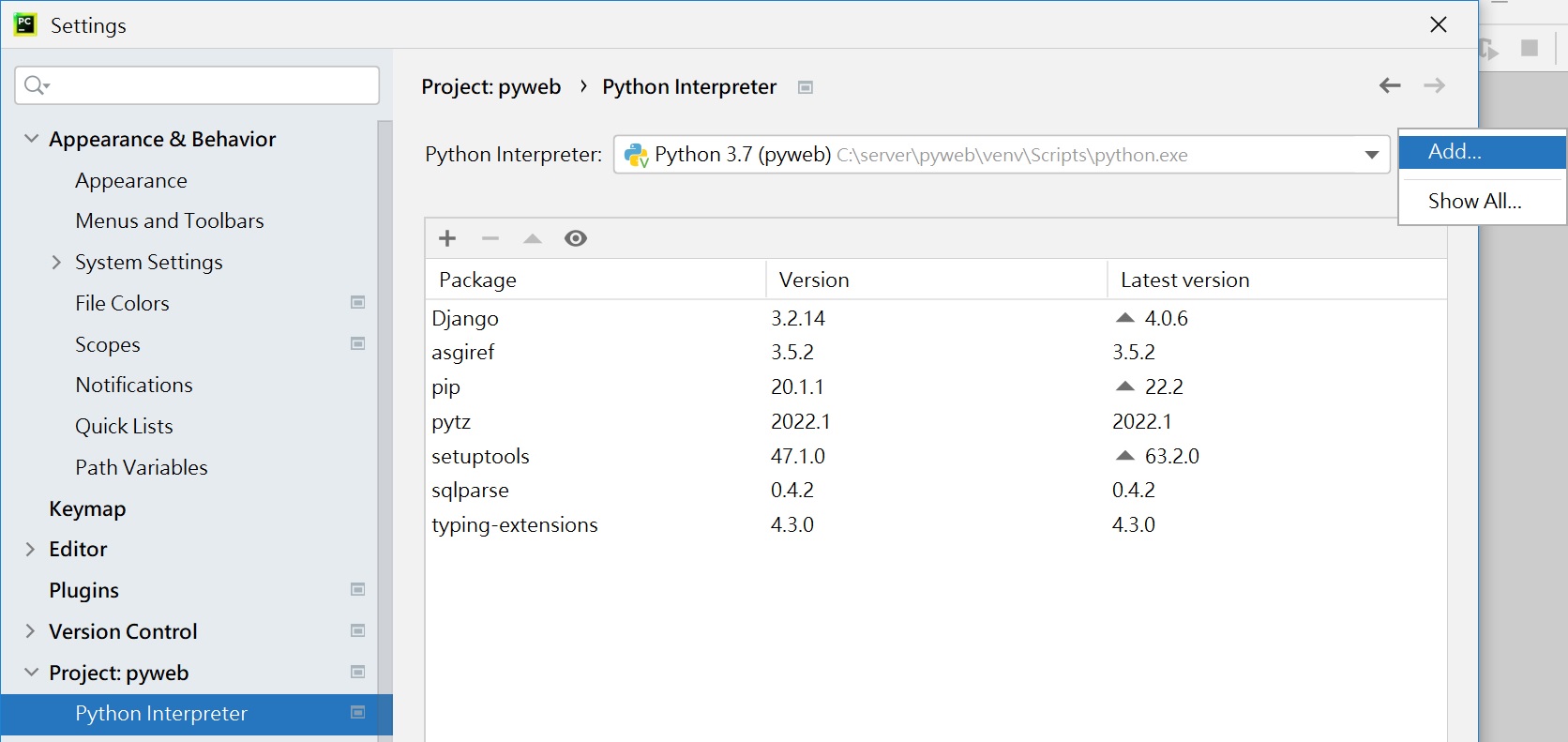Open the Appearance settings page
The height and width of the screenshot is (742, 1568).
tap(131, 180)
